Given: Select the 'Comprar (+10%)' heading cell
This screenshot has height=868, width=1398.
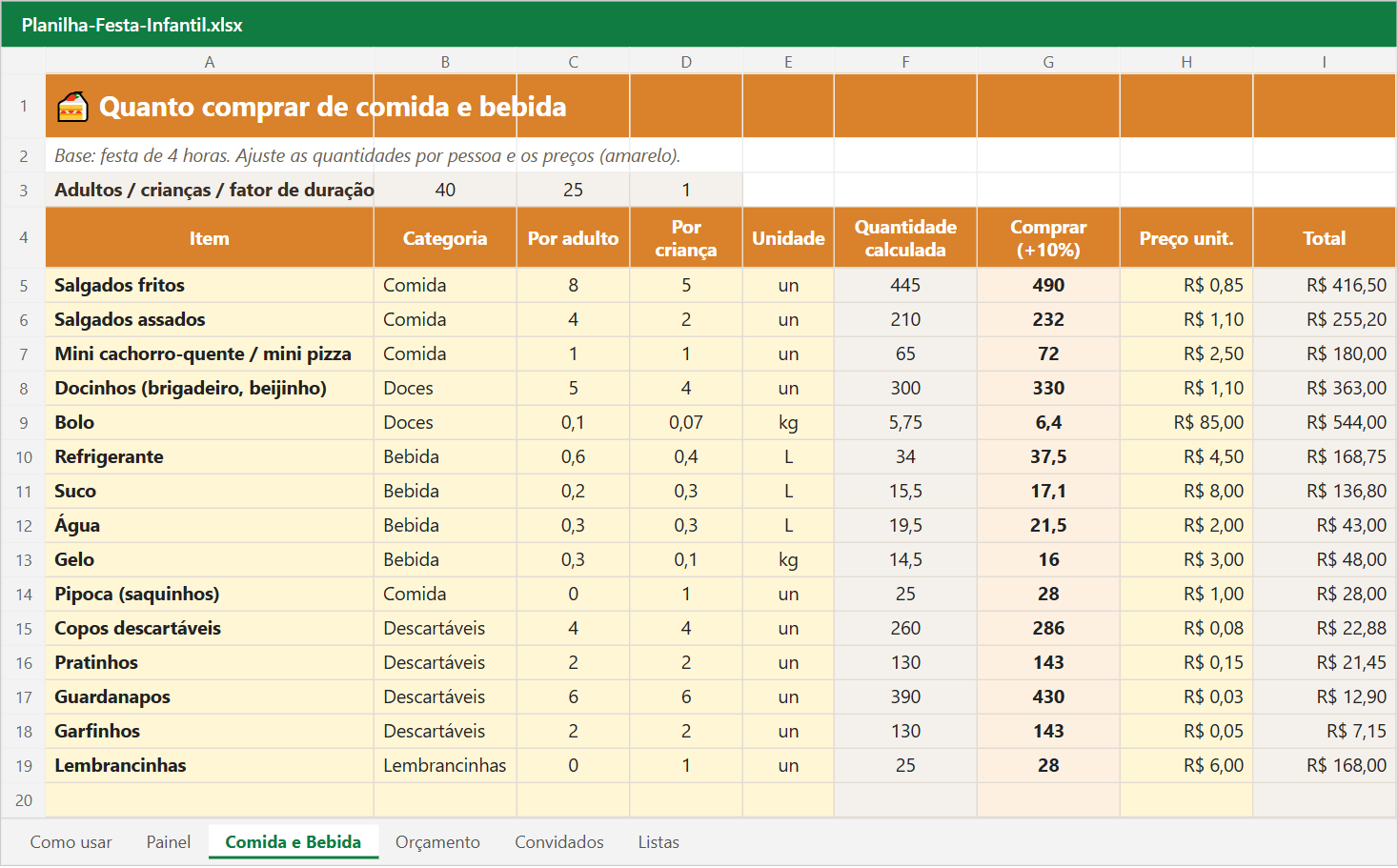Looking at the screenshot, I should 1048,238.
